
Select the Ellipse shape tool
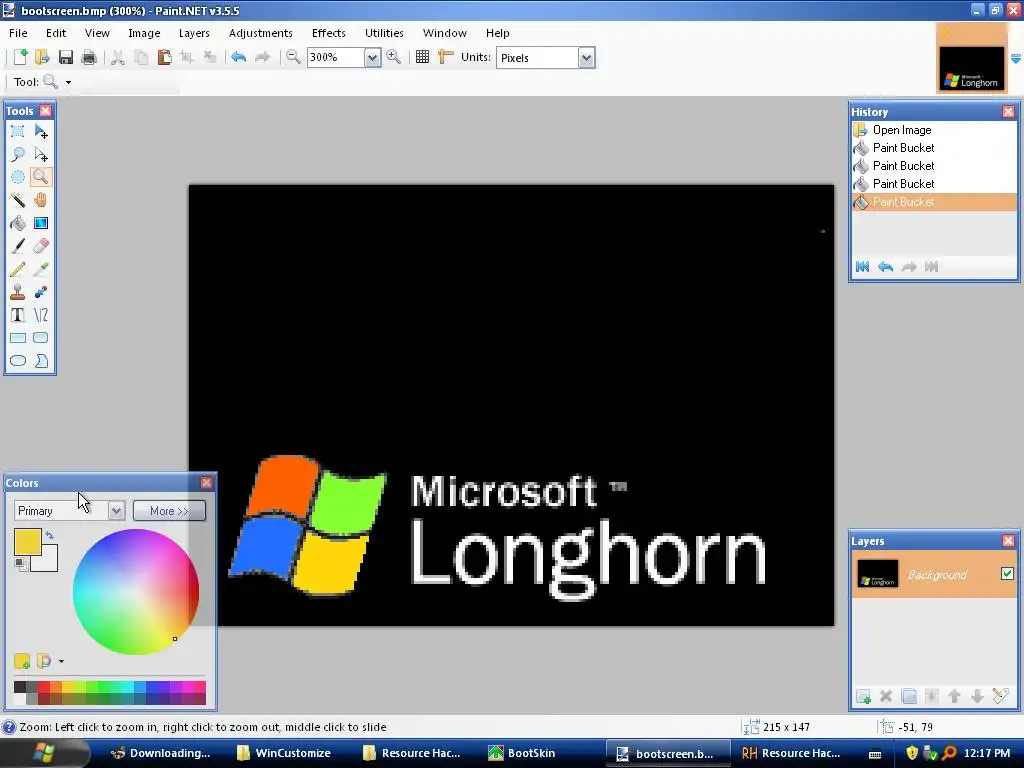tap(18, 360)
